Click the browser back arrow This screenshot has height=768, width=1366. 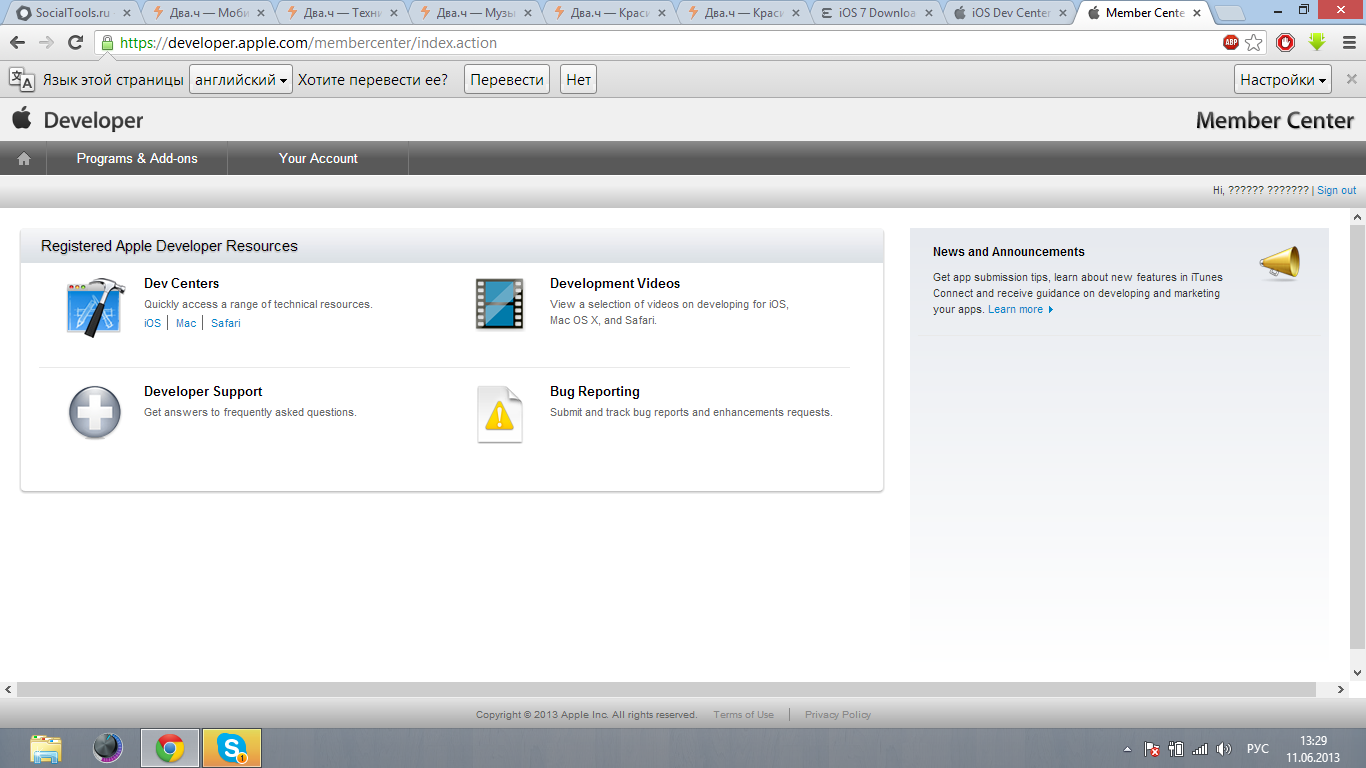pyautogui.click(x=17, y=43)
